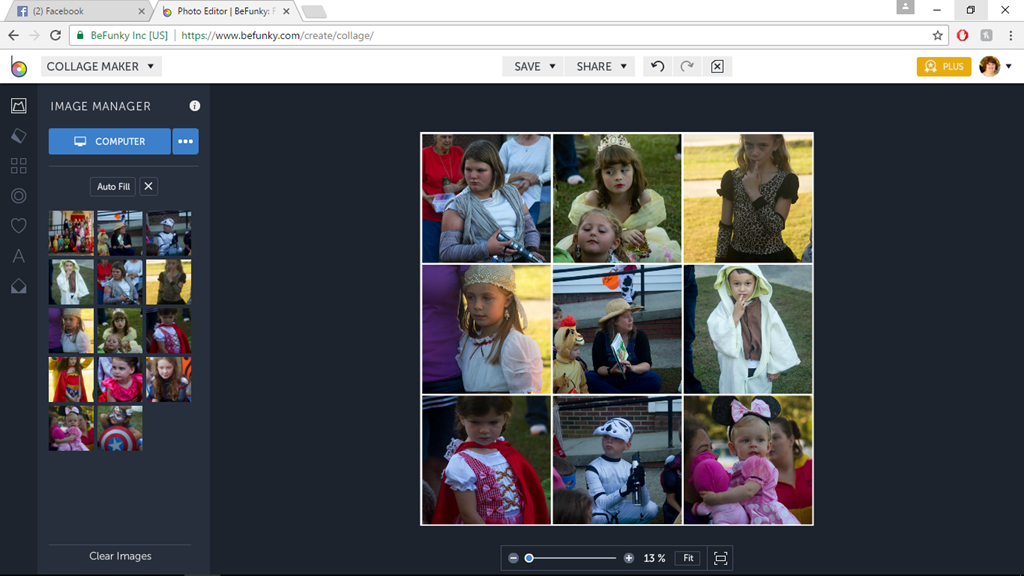
Task: Open the user profile avatar menu
Action: tap(994, 66)
